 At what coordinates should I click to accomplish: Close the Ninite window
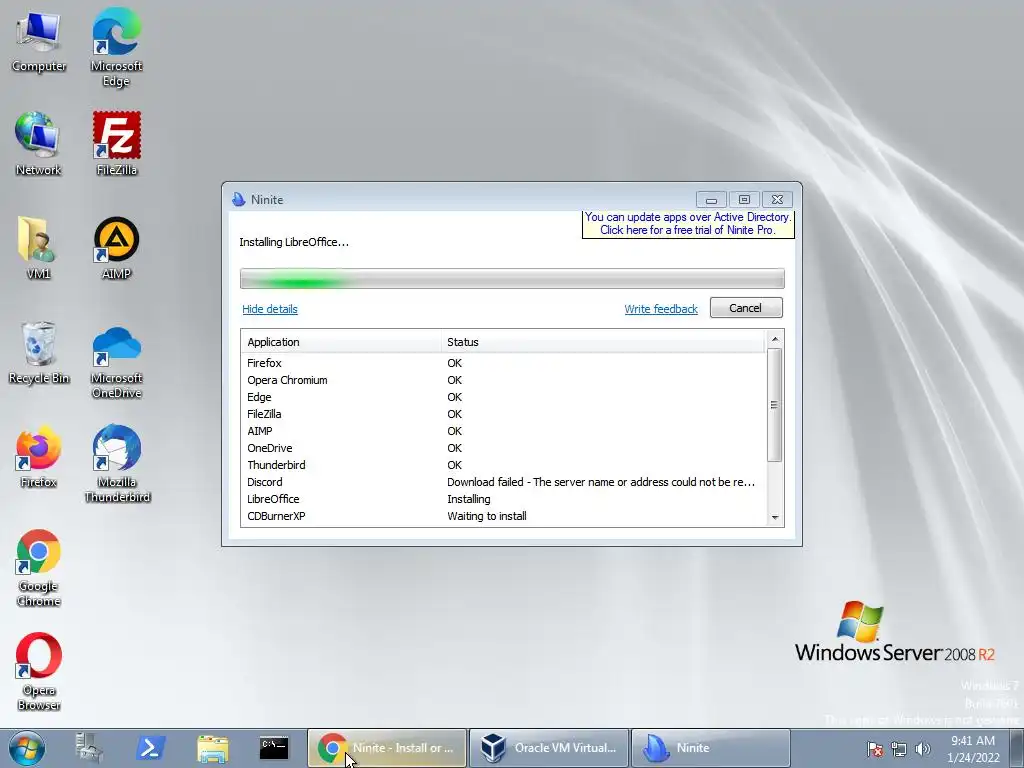coord(777,199)
